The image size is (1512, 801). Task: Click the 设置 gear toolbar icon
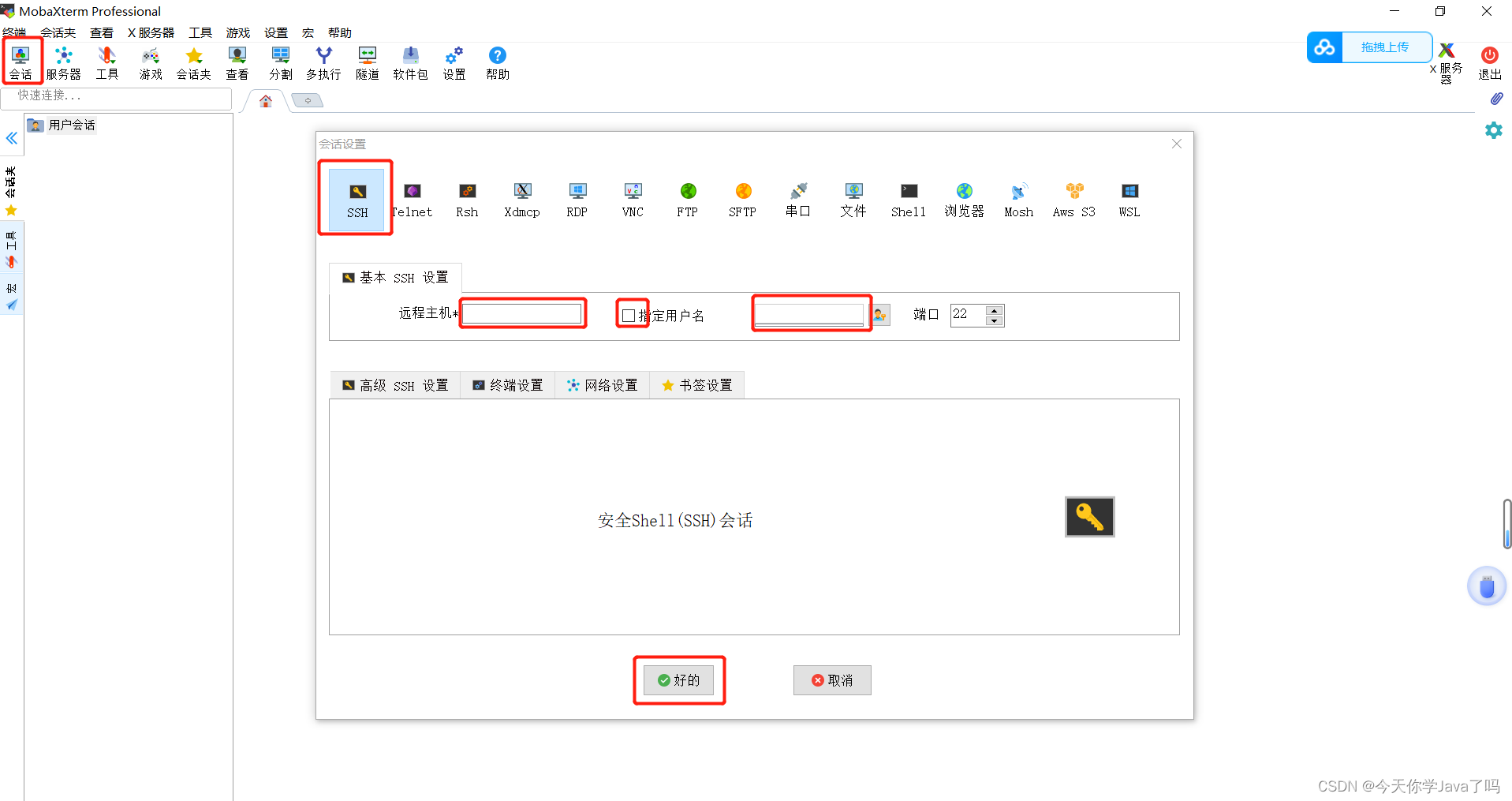[454, 62]
